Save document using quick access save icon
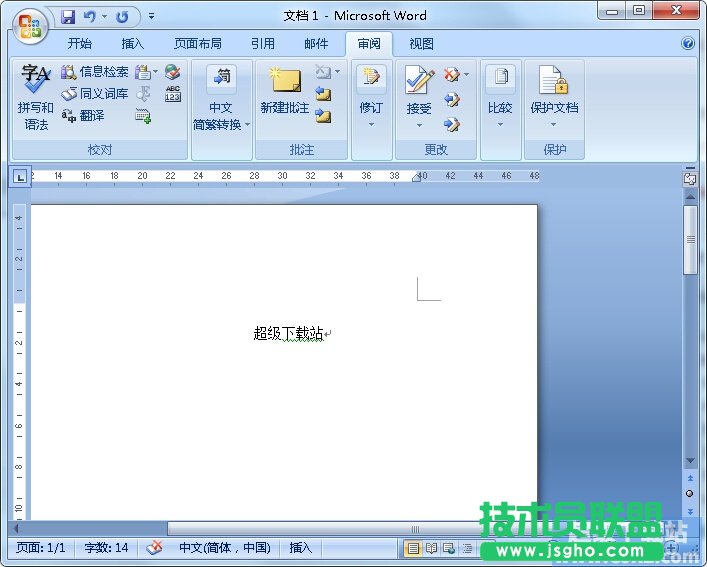Screen dimensions: 707x567 [x=68, y=17]
